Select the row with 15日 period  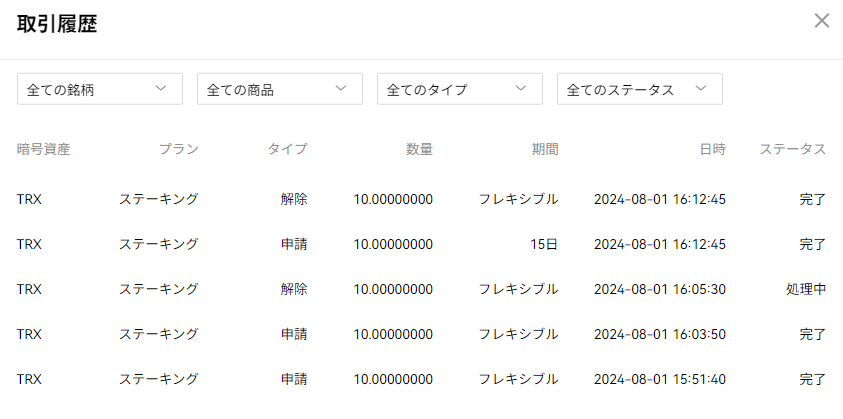422,245
